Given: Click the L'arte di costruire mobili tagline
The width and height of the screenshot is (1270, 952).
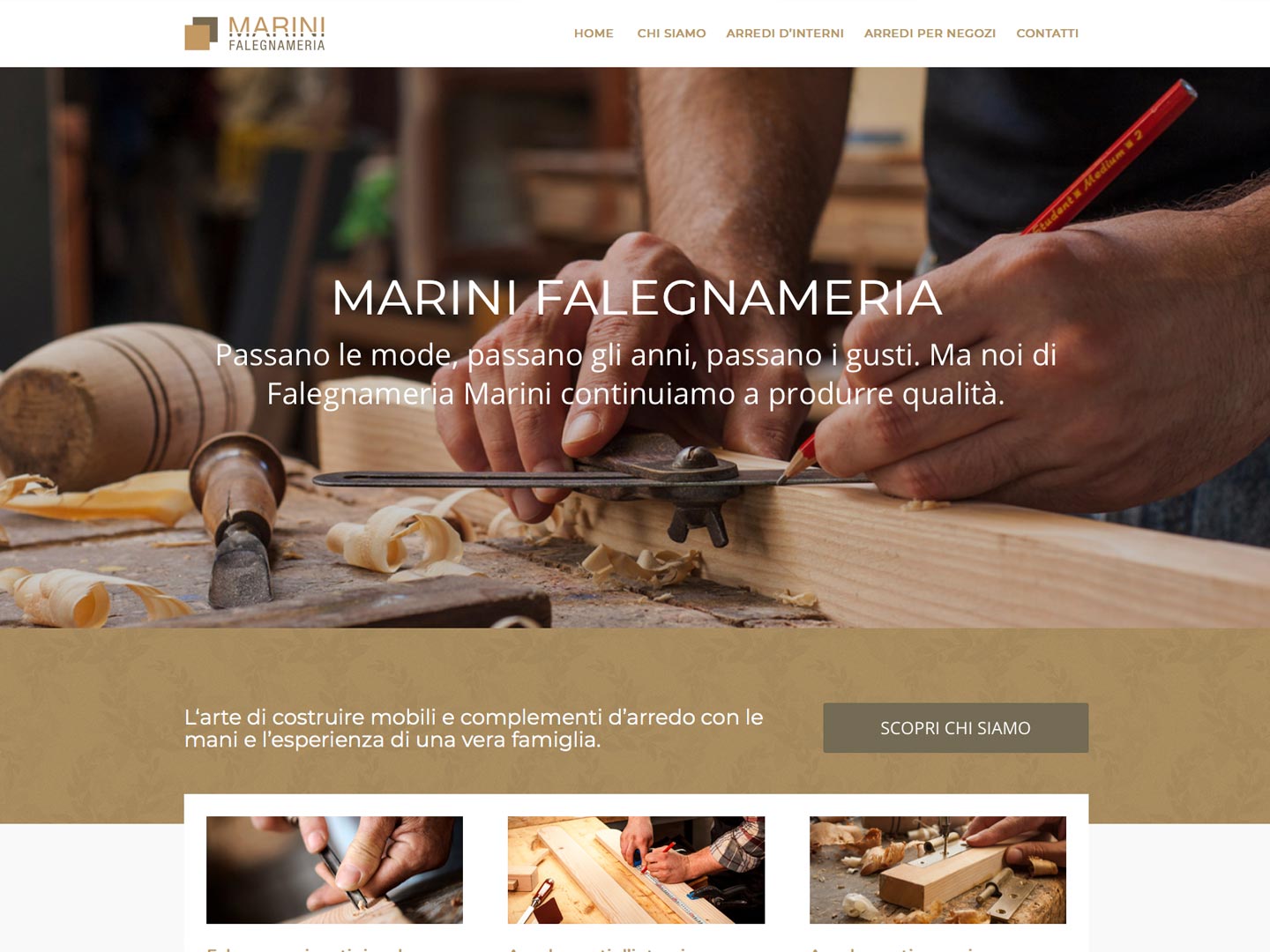Looking at the screenshot, I should click(x=474, y=728).
